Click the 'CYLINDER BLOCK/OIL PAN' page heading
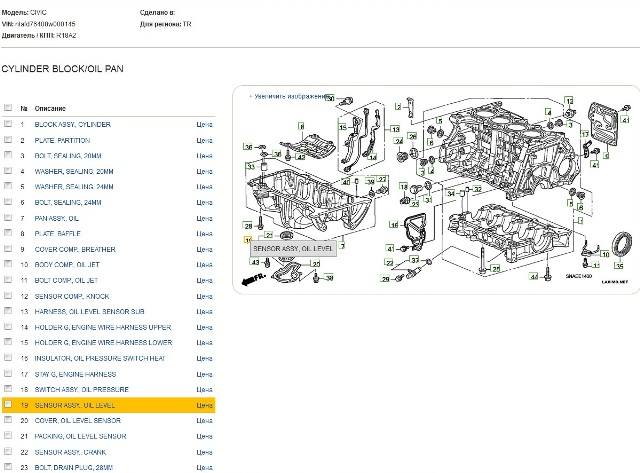The width and height of the screenshot is (640, 473). click(62, 69)
